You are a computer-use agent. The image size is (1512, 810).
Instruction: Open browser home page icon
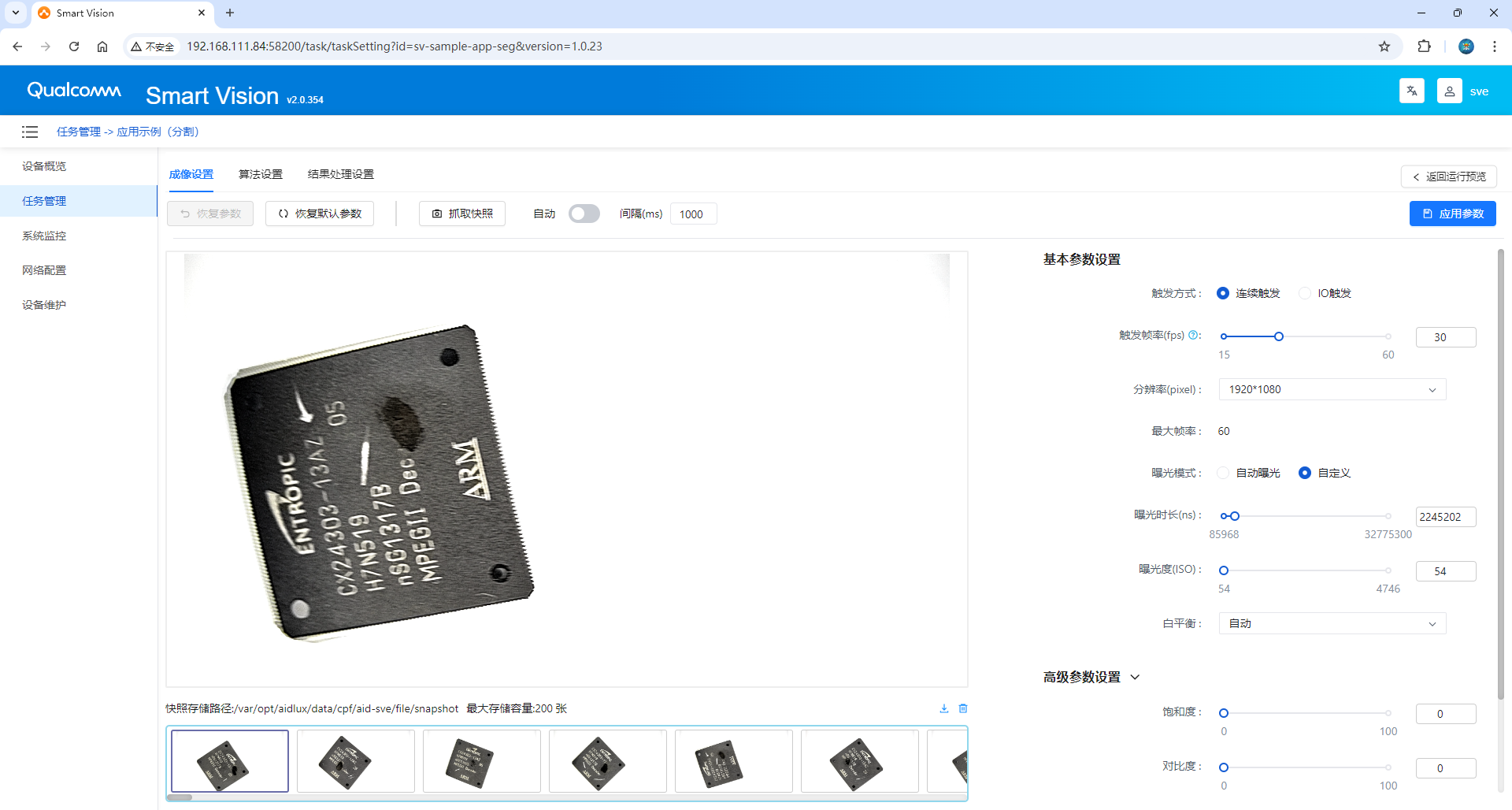pos(102,46)
